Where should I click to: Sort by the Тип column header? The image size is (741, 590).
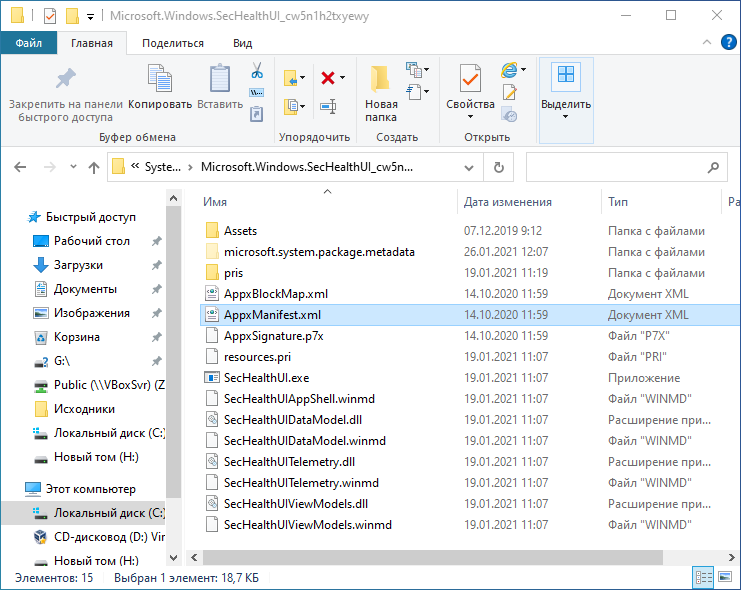[x=618, y=202]
